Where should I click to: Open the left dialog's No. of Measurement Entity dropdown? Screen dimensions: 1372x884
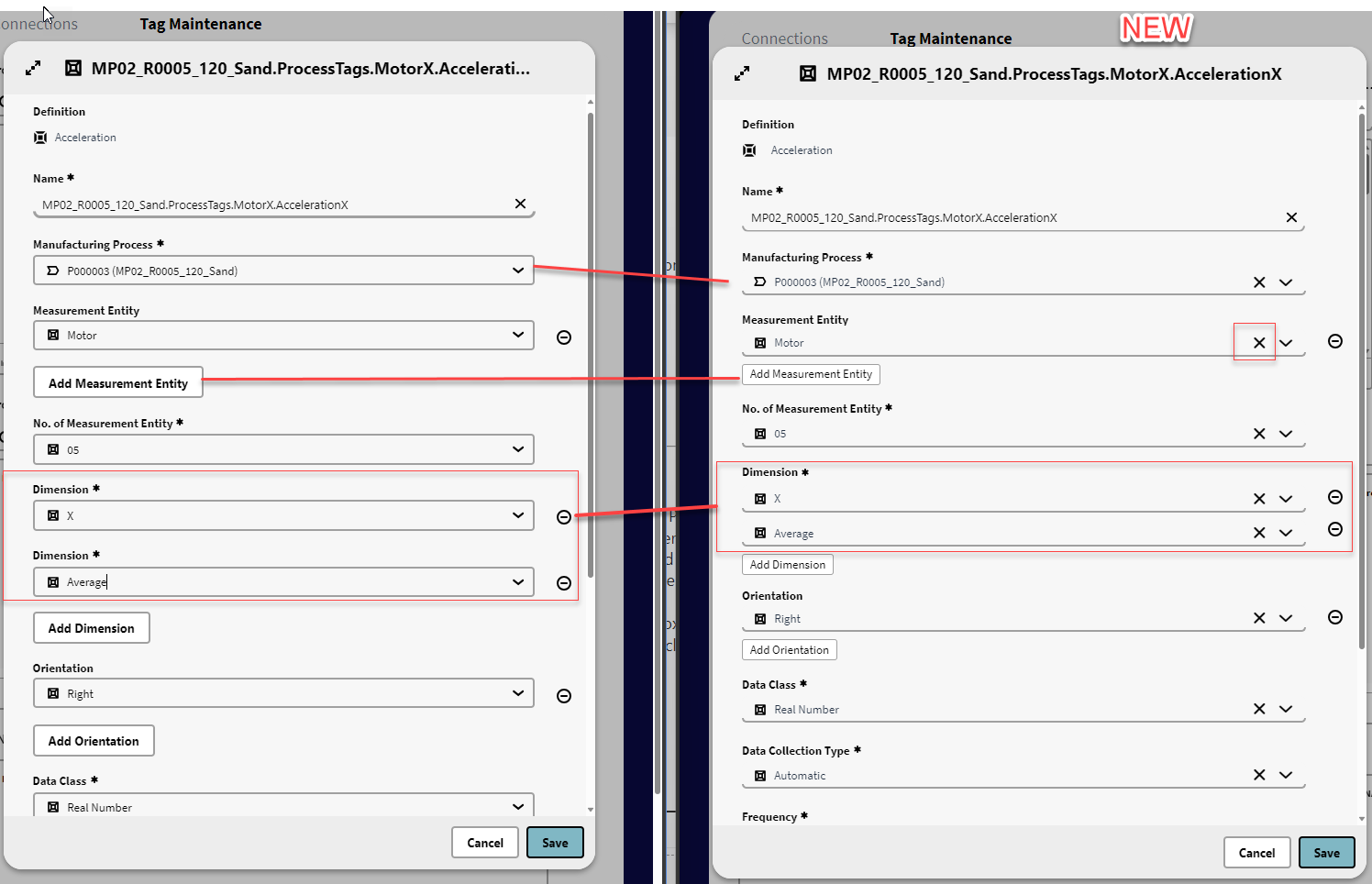click(518, 449)
